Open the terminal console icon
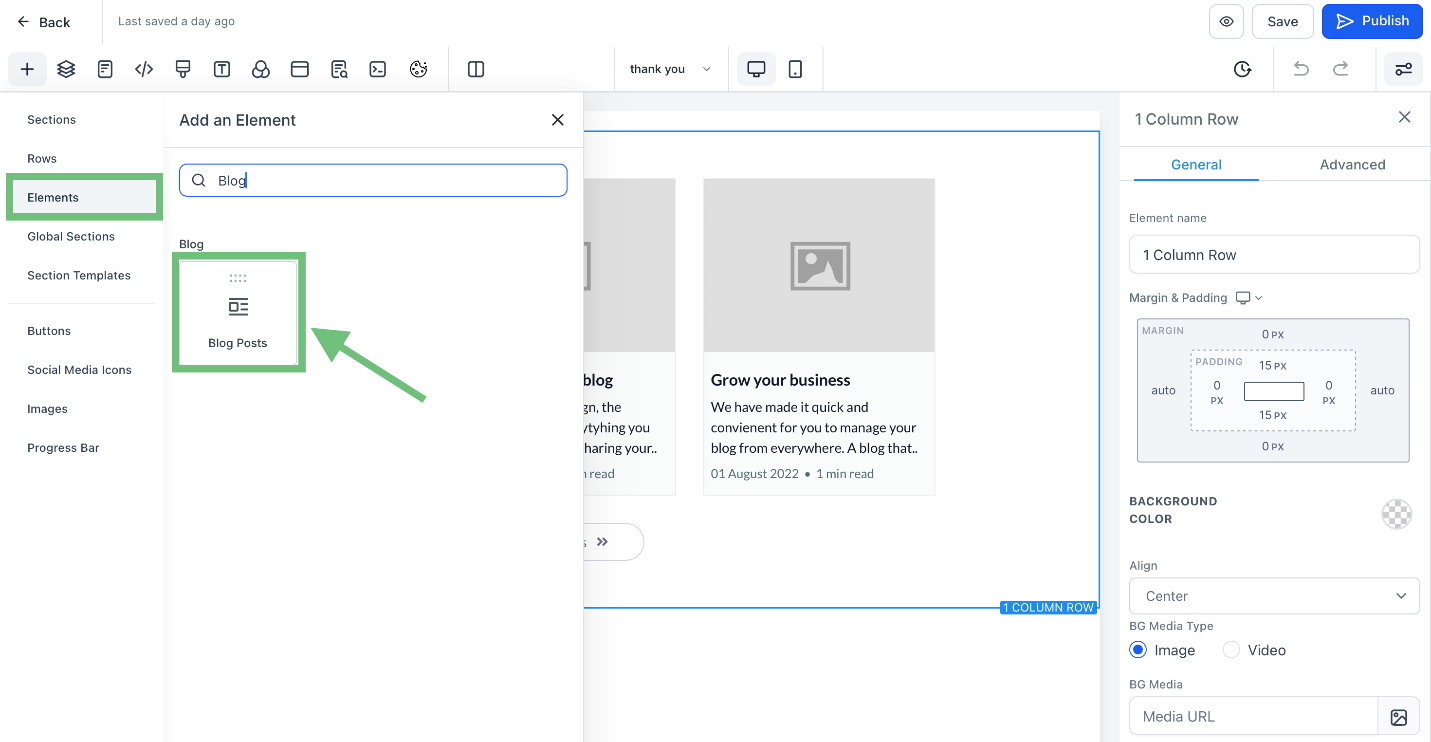The height and width of the screenshot is (742, 1431). point(378,69)
